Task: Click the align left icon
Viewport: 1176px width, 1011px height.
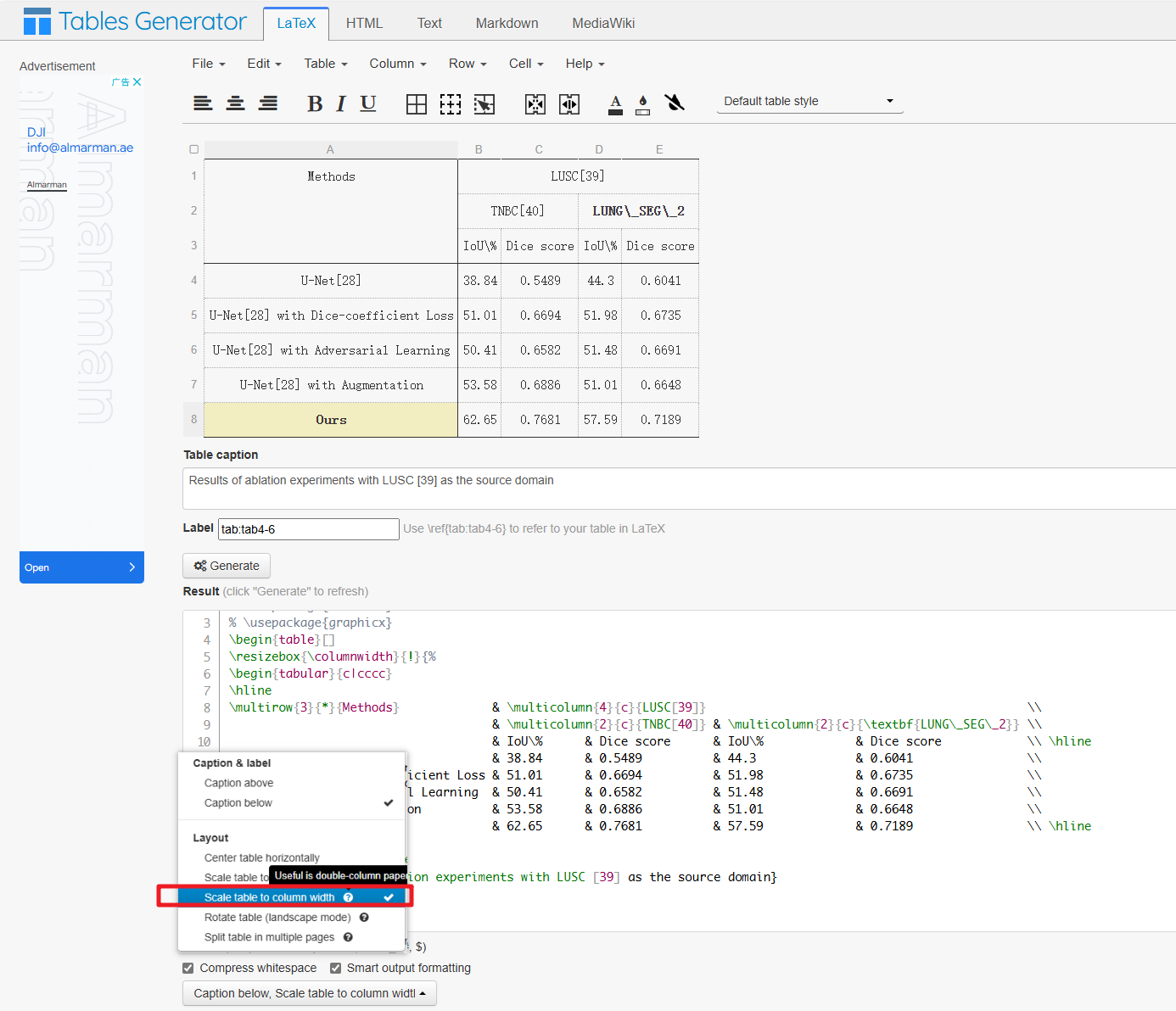Action: pos(203,103)
